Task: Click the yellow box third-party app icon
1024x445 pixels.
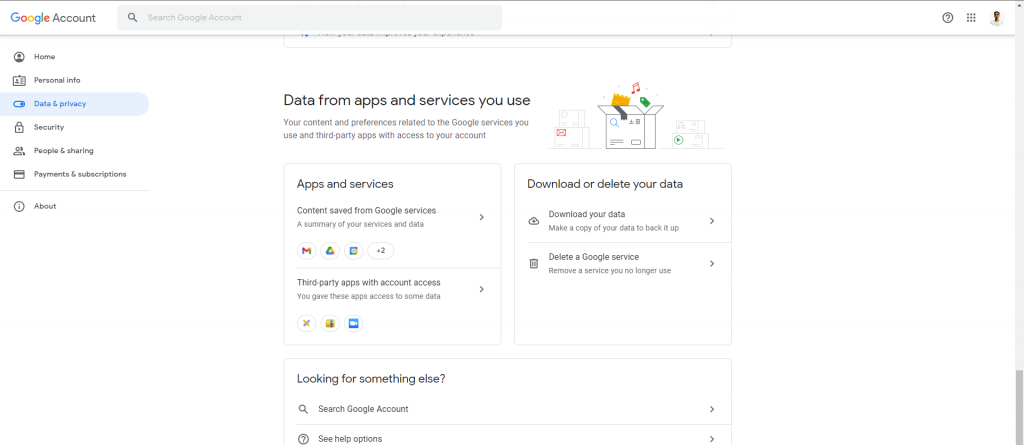Action: click(x=330, y=323)
